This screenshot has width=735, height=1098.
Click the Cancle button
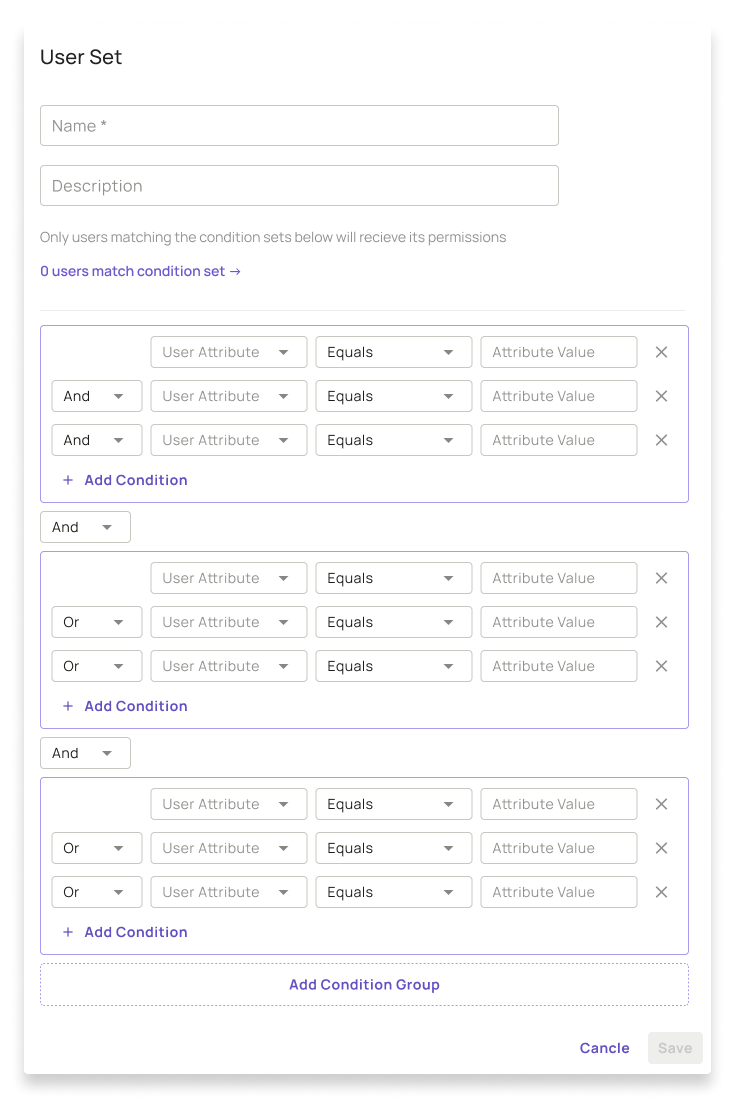coord(604,1048)
